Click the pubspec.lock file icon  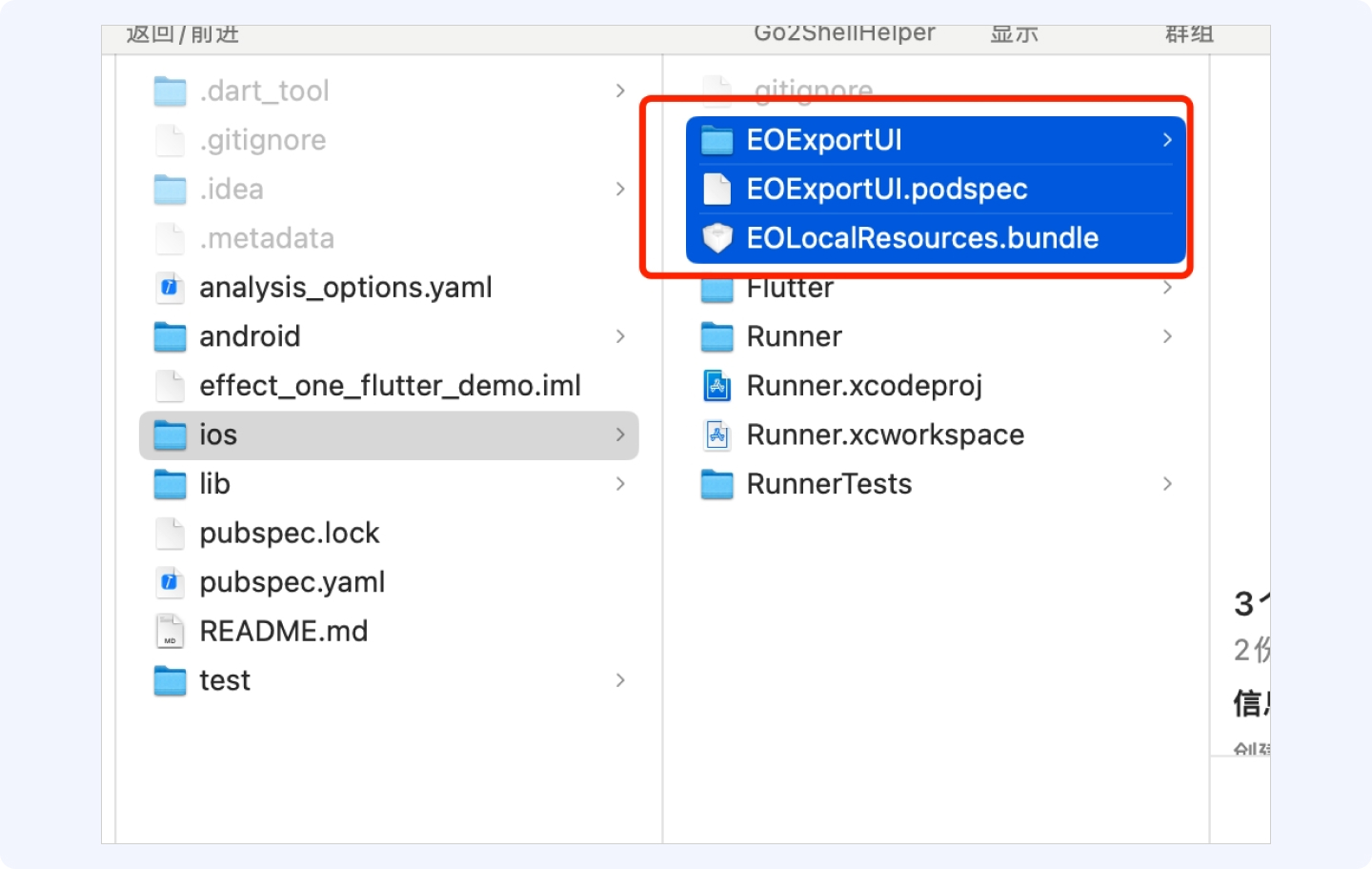pos(171,534)
